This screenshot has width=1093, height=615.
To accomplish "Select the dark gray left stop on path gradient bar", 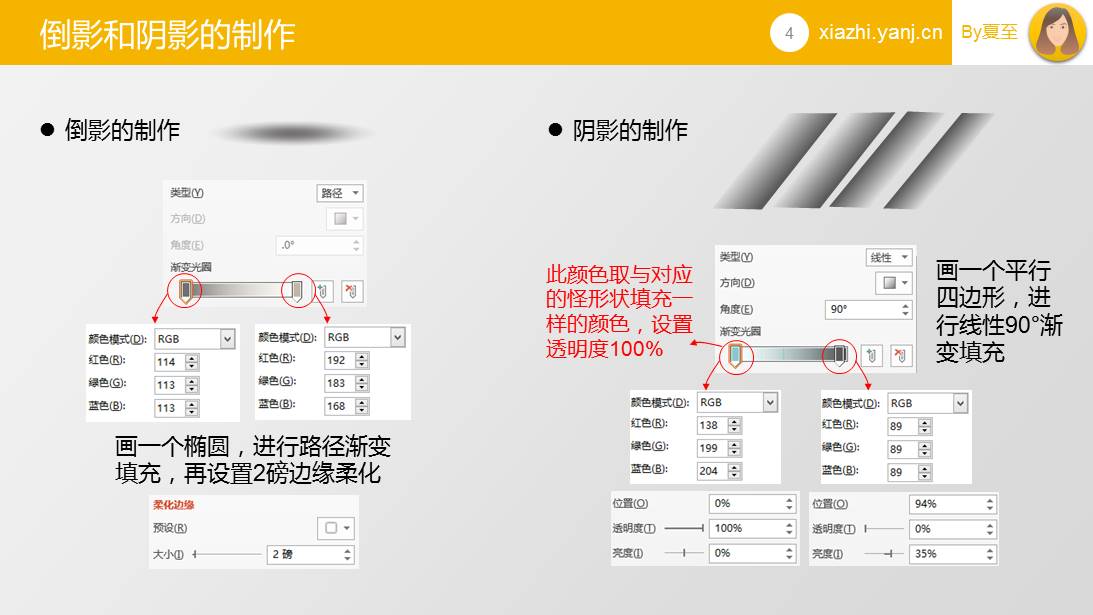I will coord(185,290).
